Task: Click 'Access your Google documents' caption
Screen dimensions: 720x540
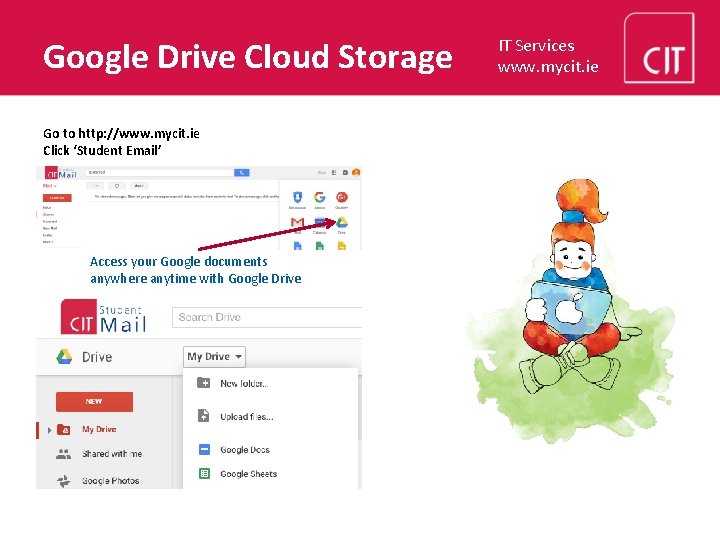Action: click(x=179, y=262)
